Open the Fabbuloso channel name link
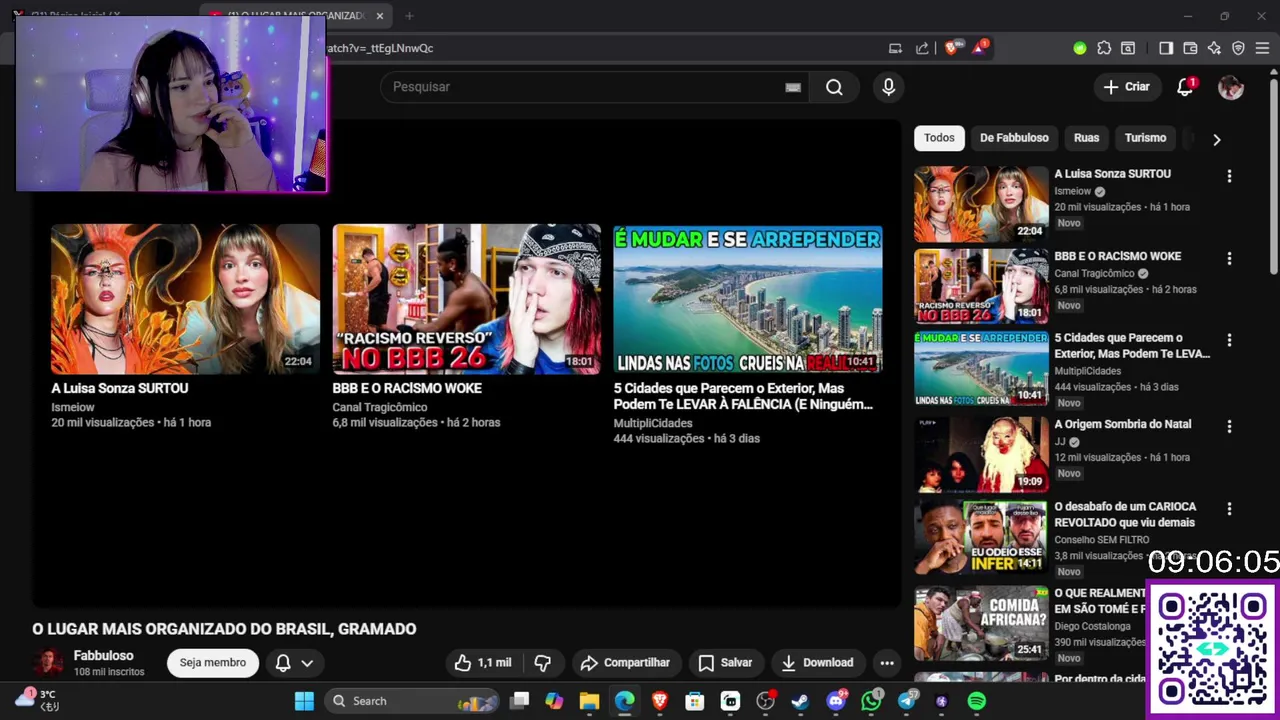Screen dimensions: 1280x720 103,656
